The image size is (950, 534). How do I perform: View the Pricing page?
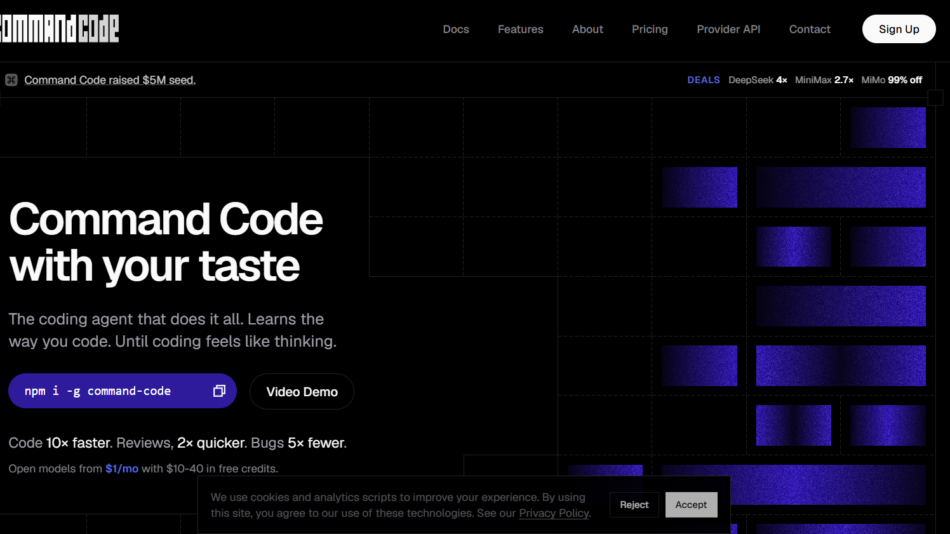pos(649,29)
